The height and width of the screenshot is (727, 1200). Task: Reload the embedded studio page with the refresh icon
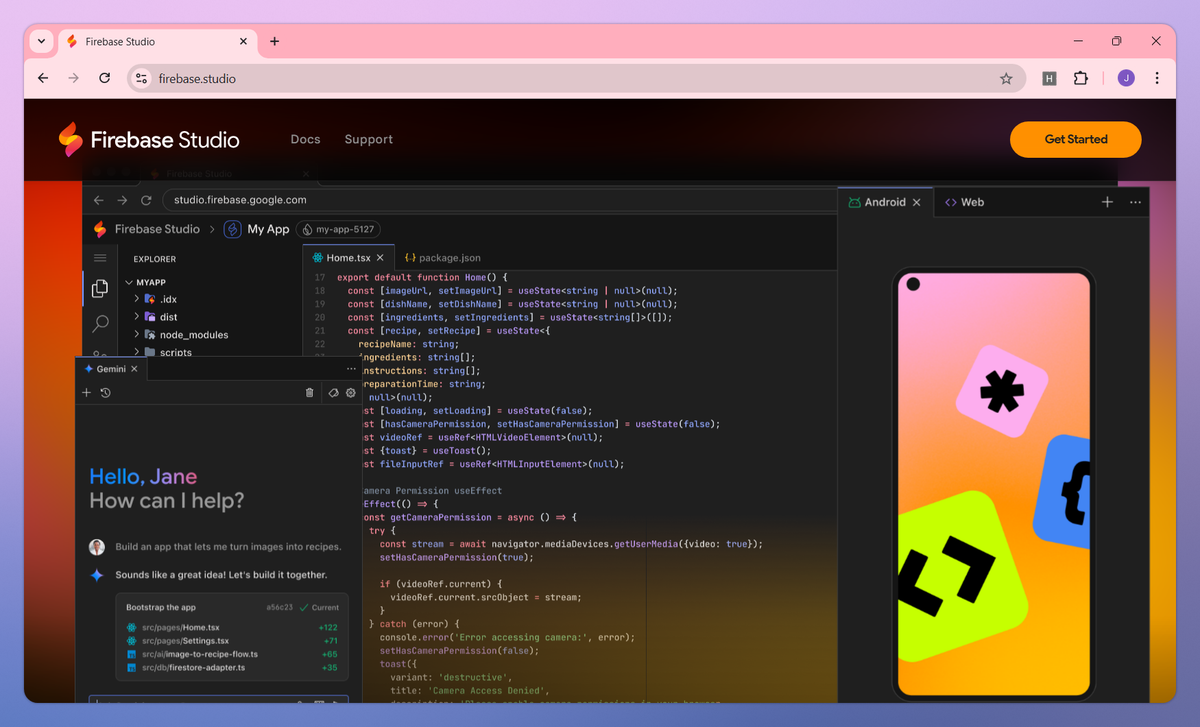click(x=146, y=200)
